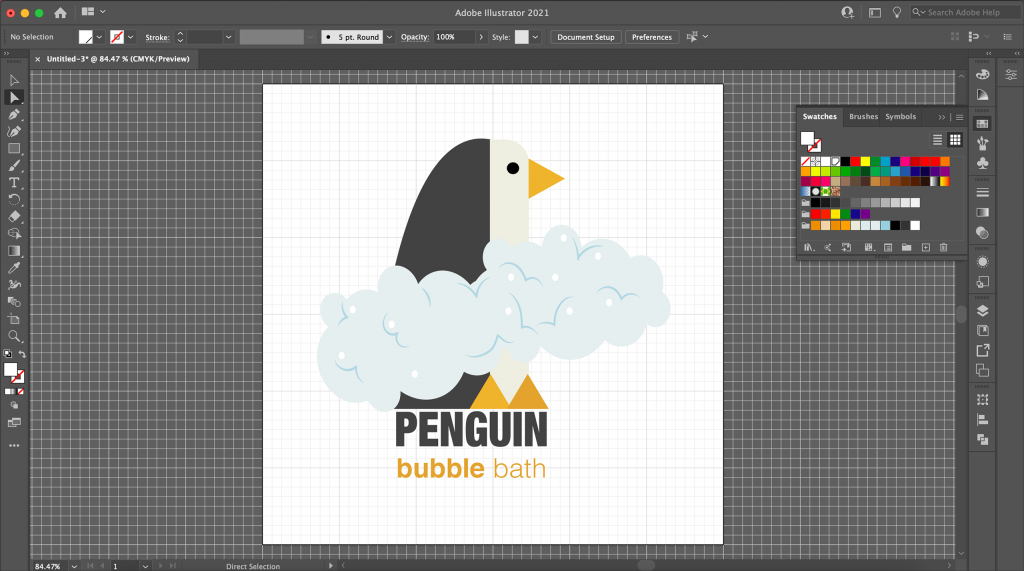1024x571 pixels.
Task: Click New Swatch plus icon
Action: [x=926, y=247]
